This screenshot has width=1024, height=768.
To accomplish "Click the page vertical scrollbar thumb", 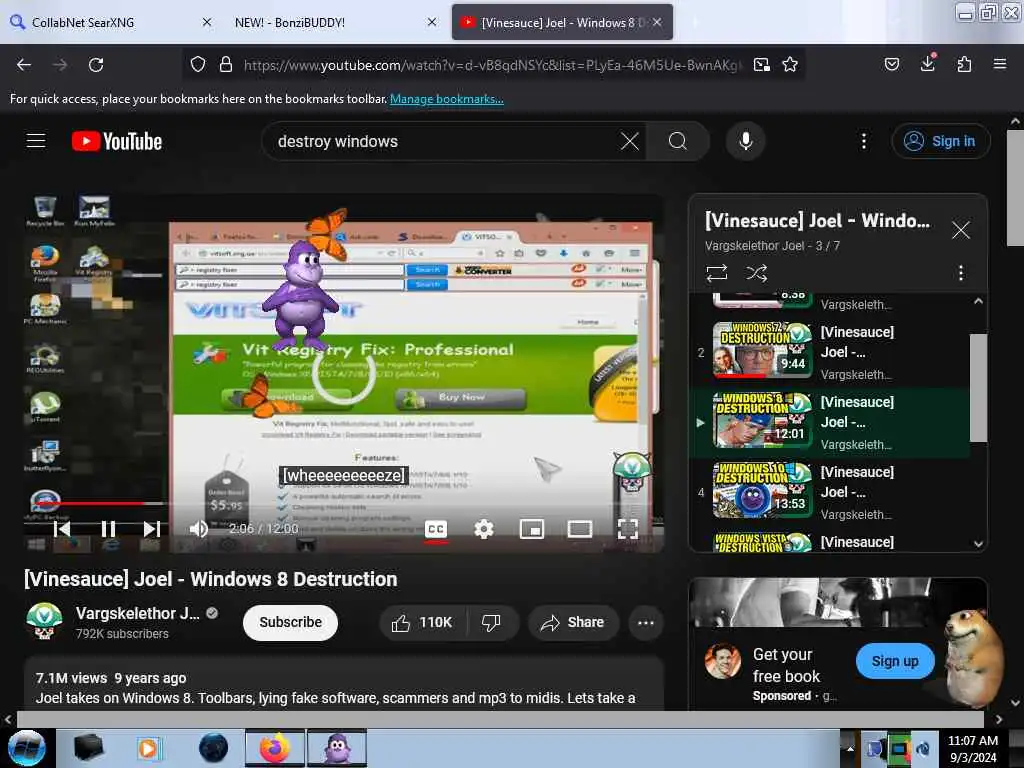I will 1016,188.
